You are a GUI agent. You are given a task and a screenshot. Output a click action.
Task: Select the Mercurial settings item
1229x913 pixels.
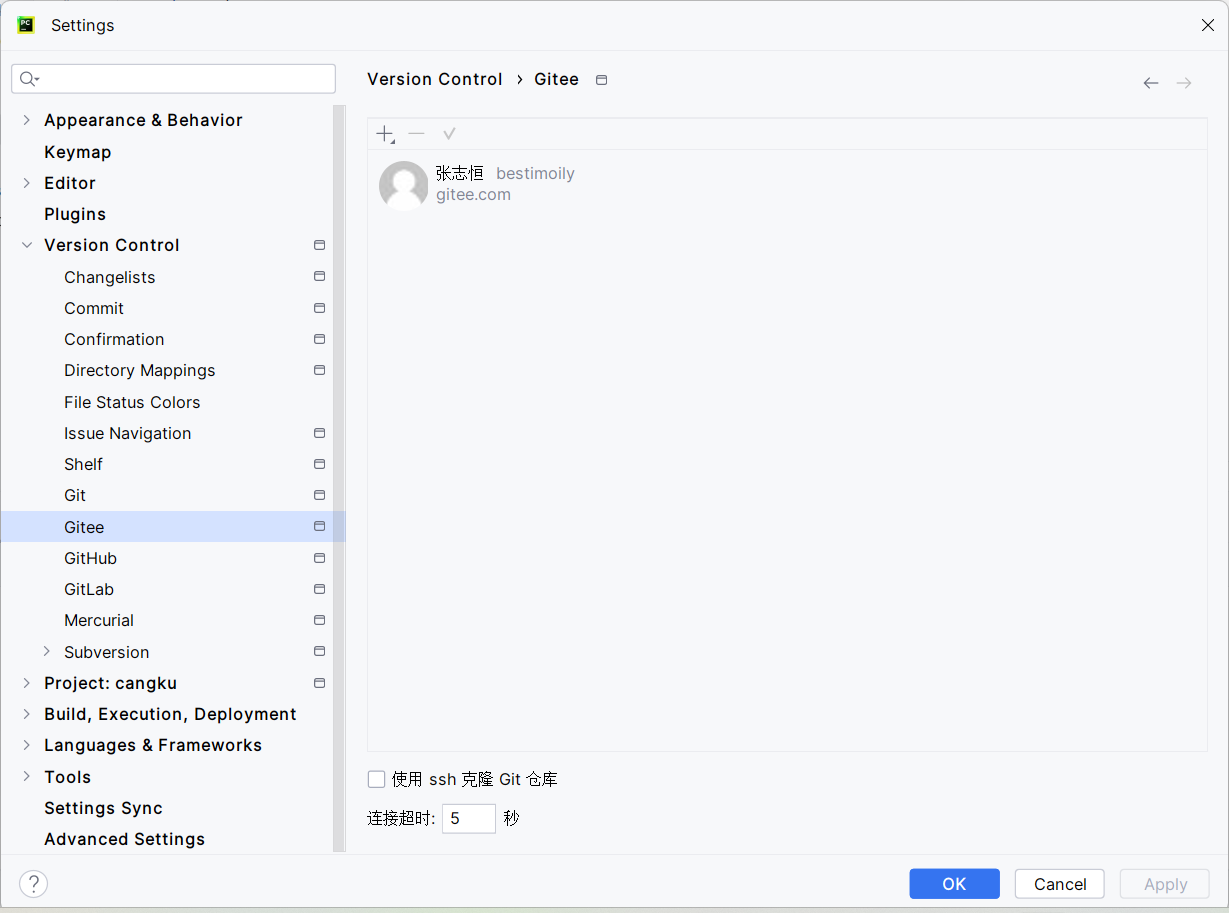click(99, 620)
